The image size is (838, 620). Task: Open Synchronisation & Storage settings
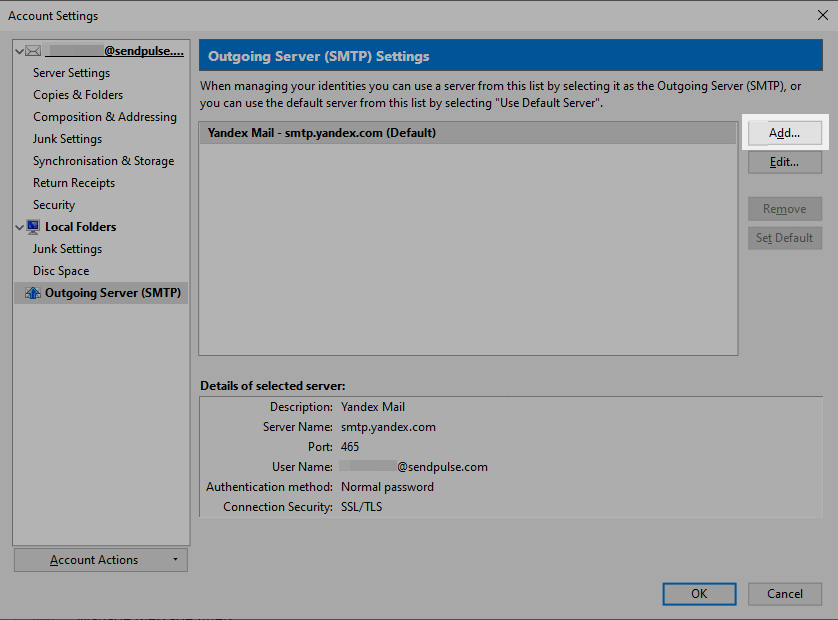[x=102, y=160]
